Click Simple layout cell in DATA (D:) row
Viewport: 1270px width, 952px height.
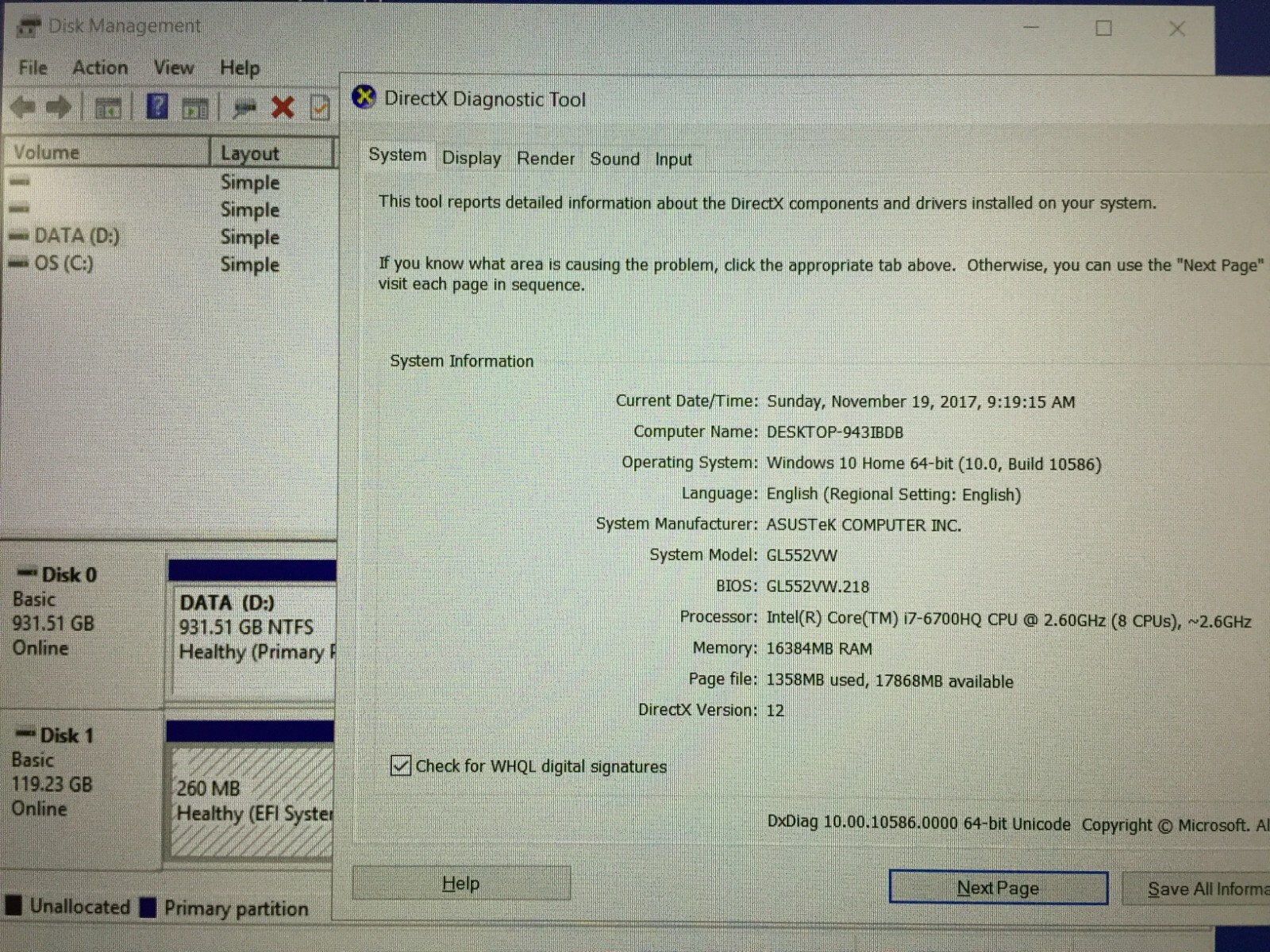tap(250, 237)
